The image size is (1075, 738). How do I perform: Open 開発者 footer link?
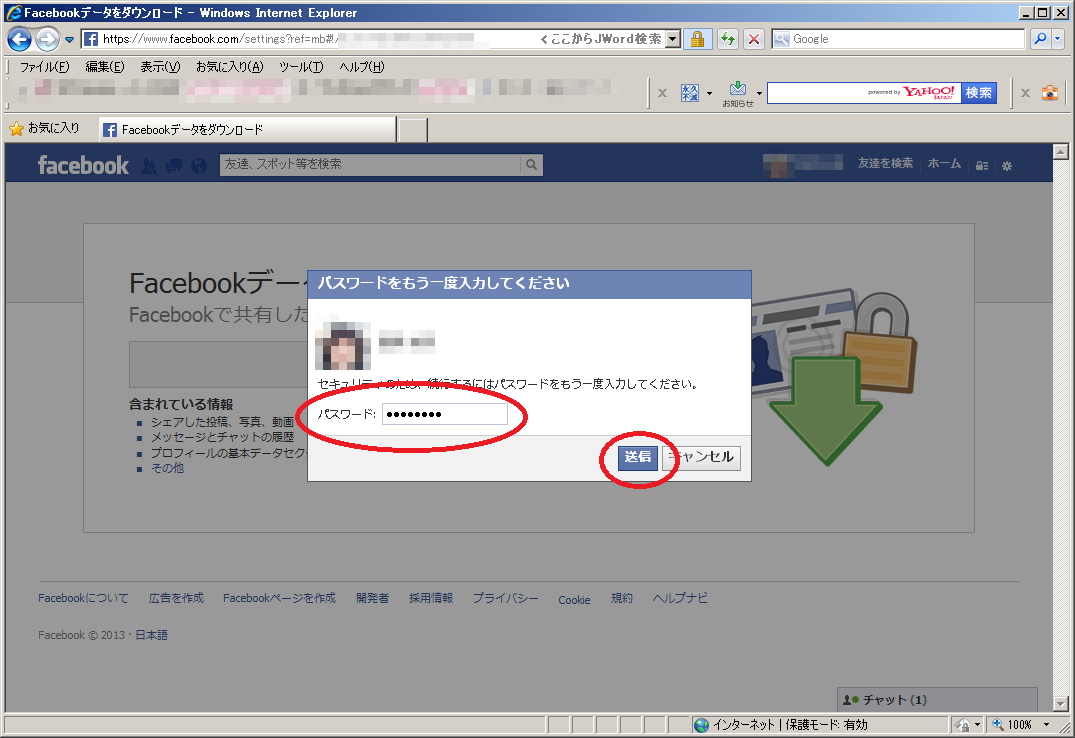coord(372,598)
